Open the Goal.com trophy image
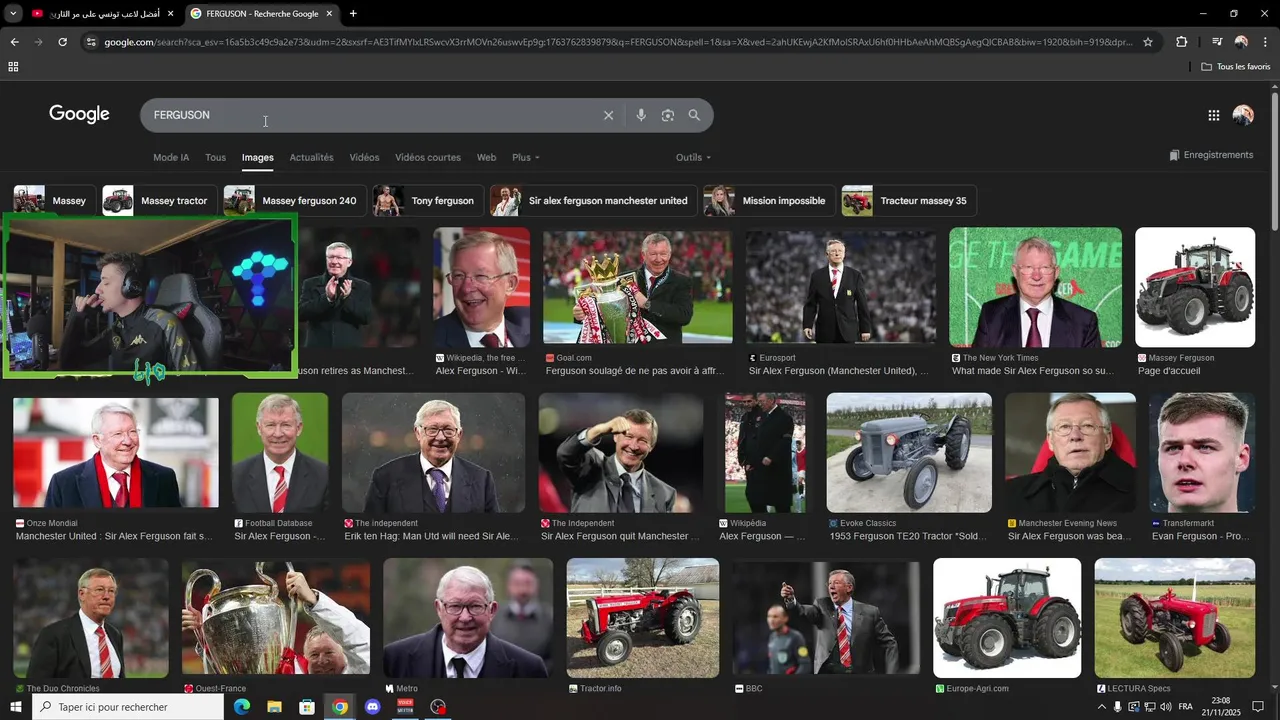 pyautogui.click(x=638, y=287)
